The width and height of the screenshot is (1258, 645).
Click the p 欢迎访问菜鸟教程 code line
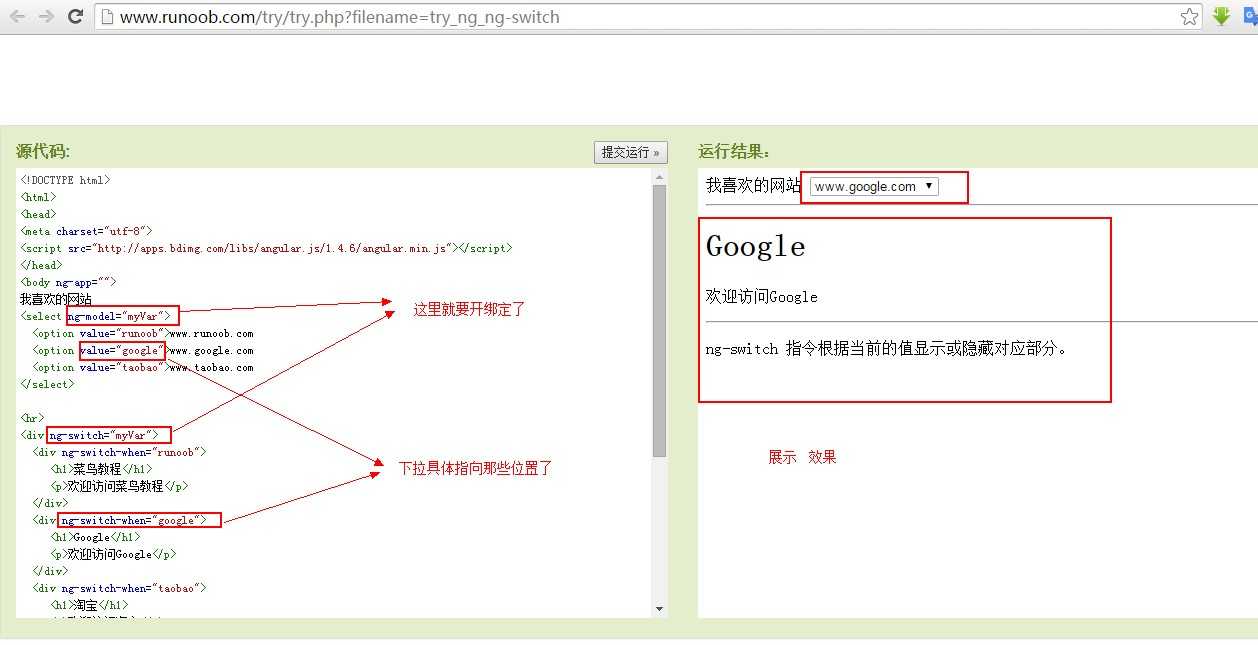(119, 486)
